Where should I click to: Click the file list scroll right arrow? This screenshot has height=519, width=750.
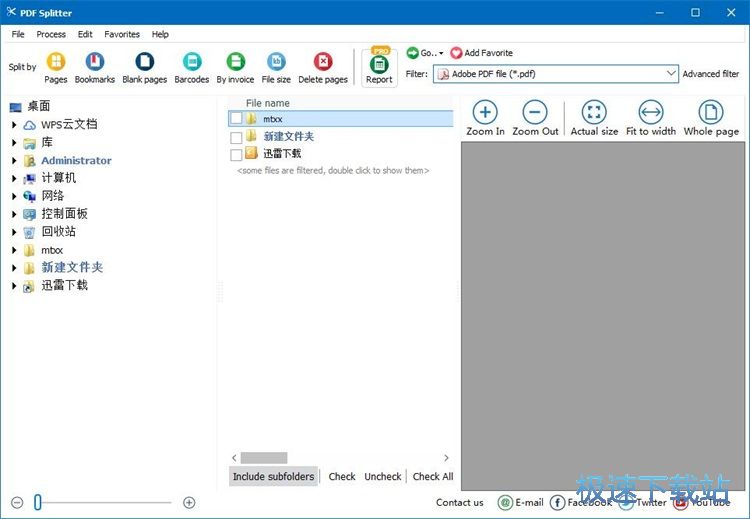coord(446,458)
